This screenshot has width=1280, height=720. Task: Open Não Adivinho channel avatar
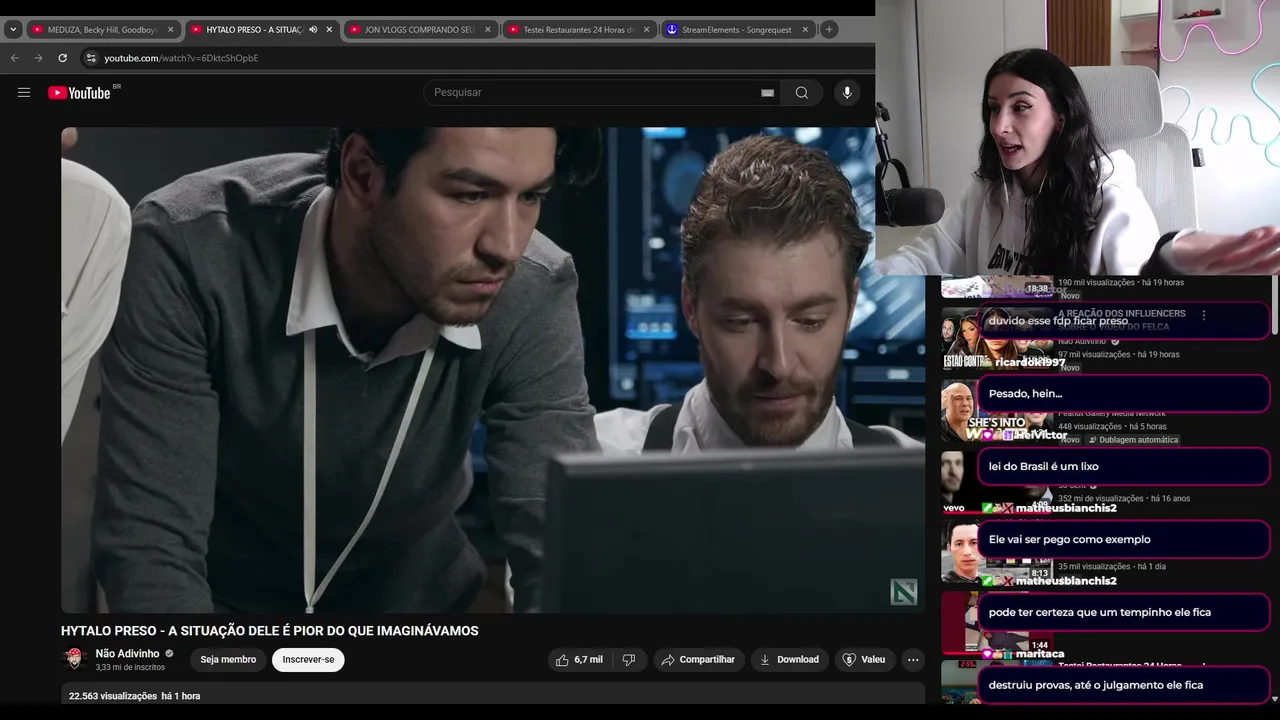(x=74, y=659)
